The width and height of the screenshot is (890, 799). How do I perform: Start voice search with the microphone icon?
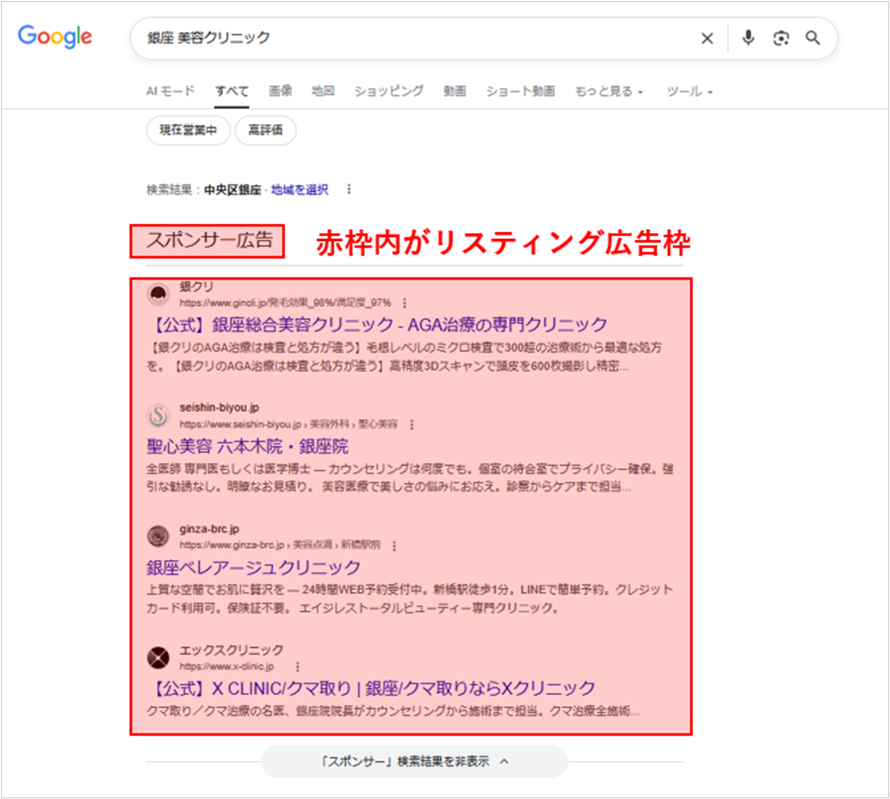(747, 38)
